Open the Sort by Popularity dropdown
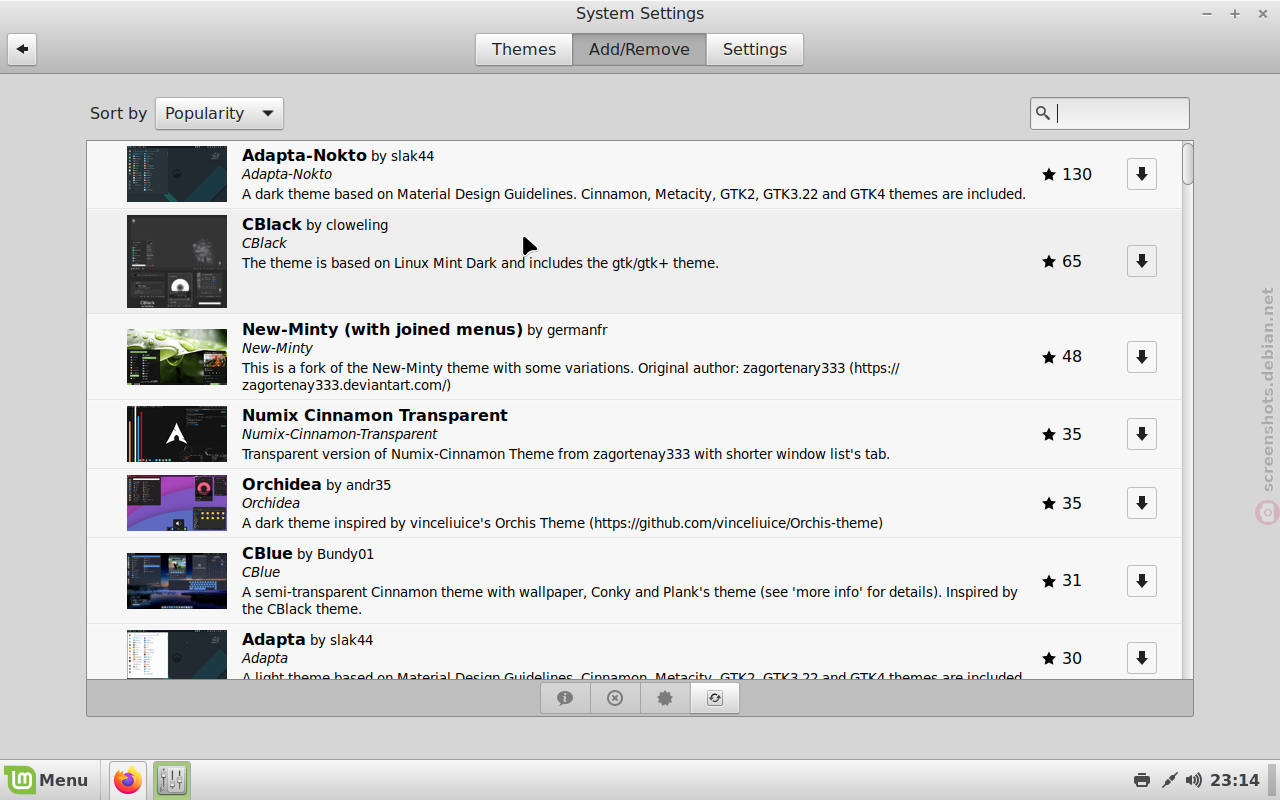1280x800 pixels. pyautogui.click(x=219, y=113)
